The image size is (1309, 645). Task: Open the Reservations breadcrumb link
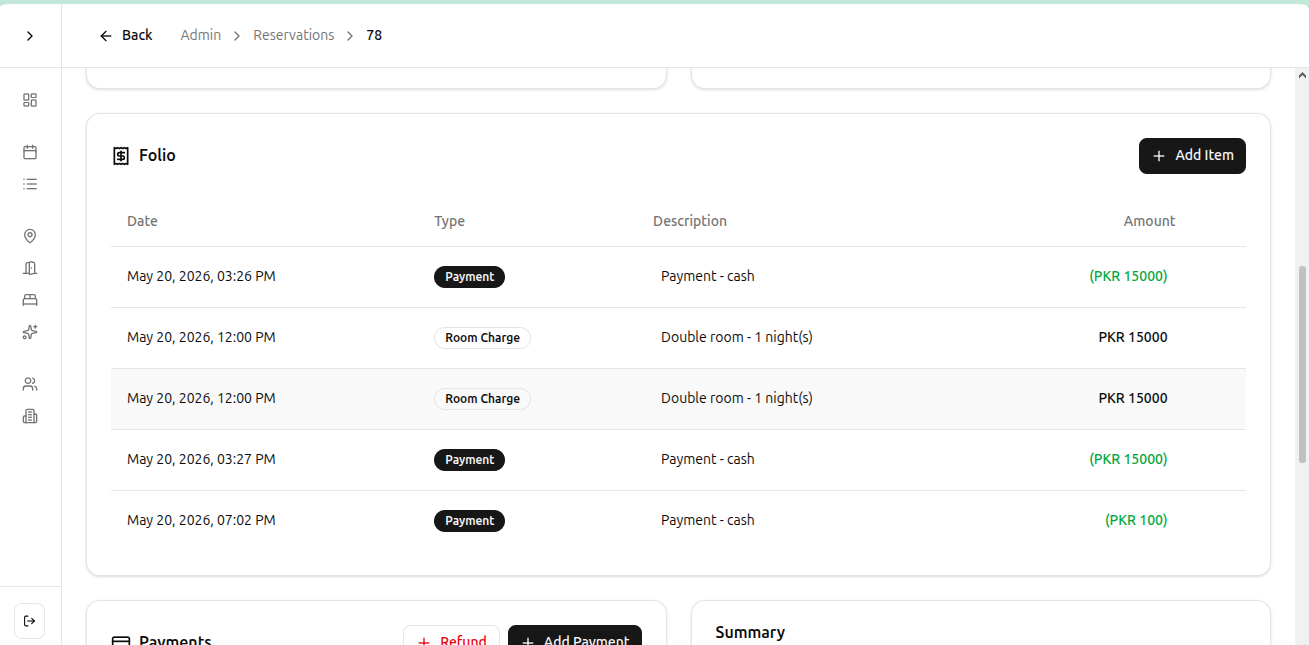[294, 35]
